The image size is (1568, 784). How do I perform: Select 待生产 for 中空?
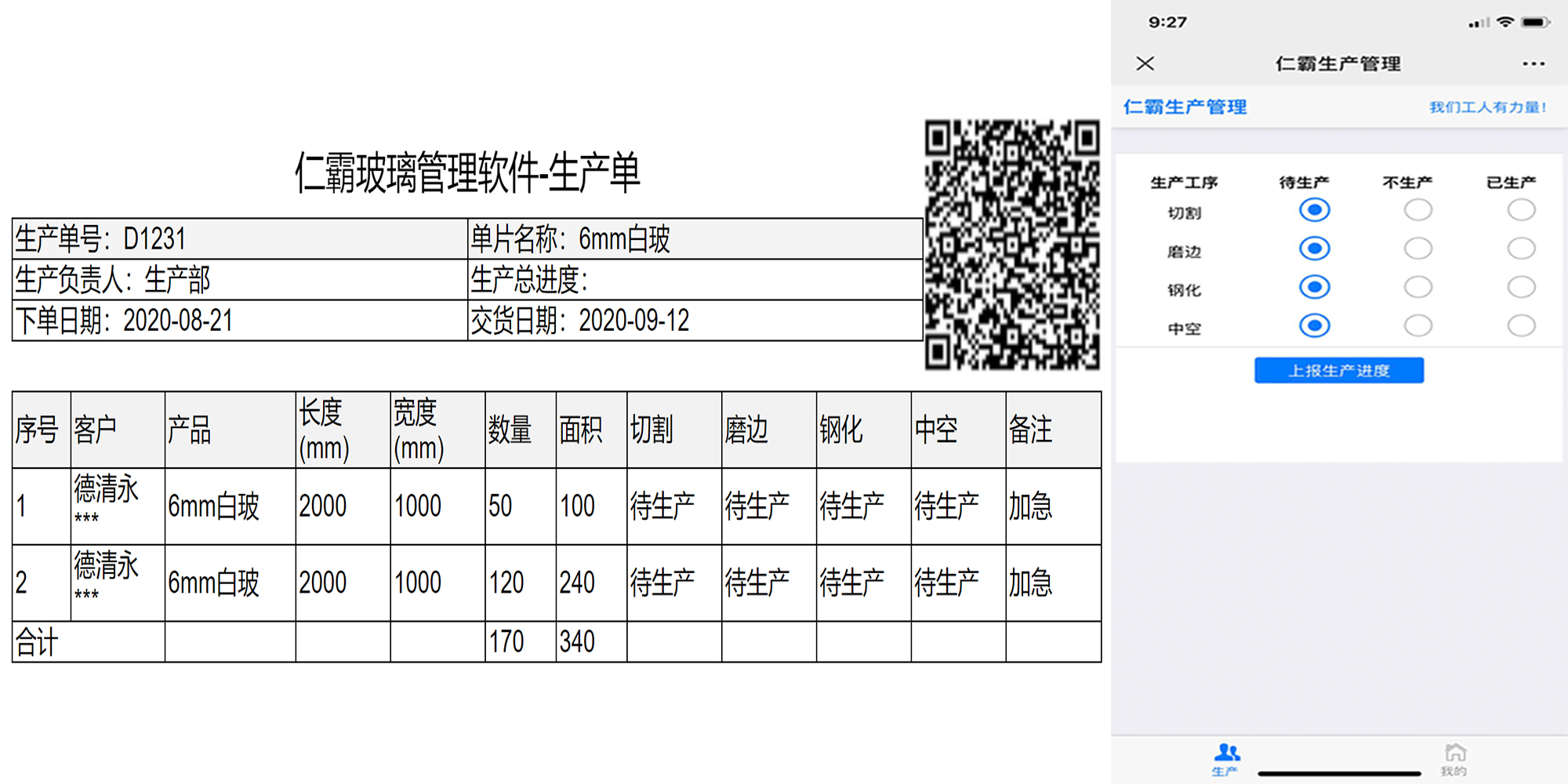point(1315,325)
